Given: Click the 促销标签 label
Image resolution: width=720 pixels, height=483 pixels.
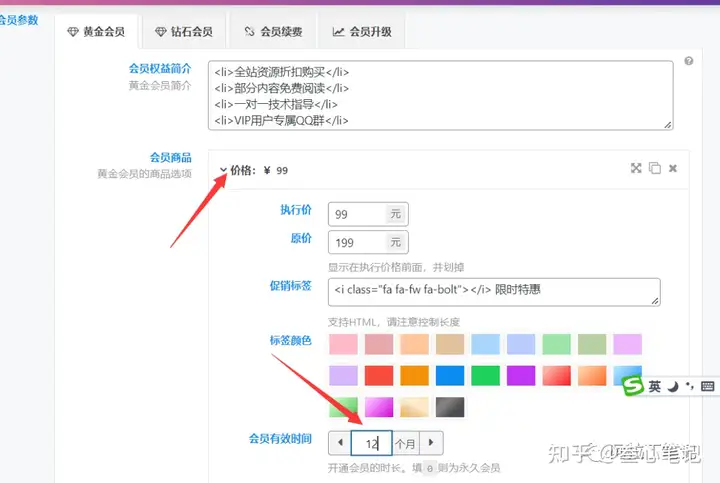Looking at the screenshot, I should point(291,286).
